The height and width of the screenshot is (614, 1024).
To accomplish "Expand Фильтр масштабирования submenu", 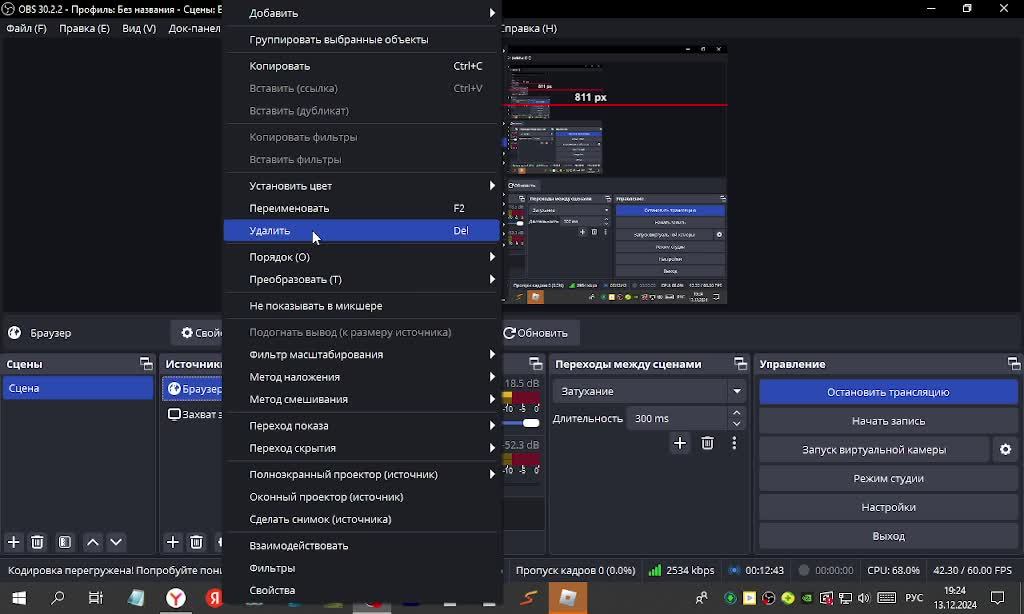I will tap(361, 355).
